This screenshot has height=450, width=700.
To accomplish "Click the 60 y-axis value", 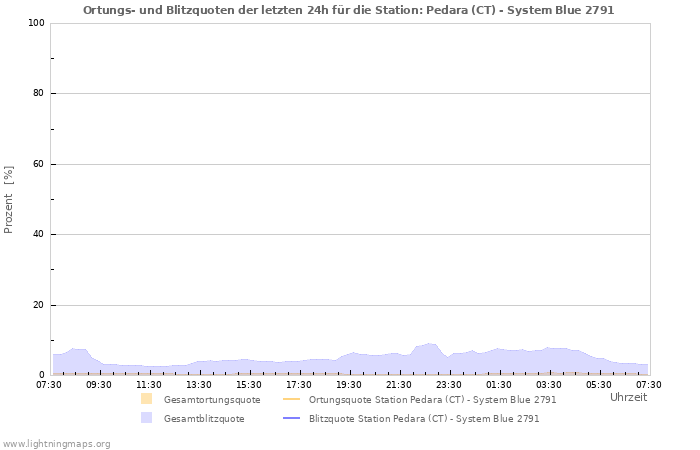I will 38,164.
